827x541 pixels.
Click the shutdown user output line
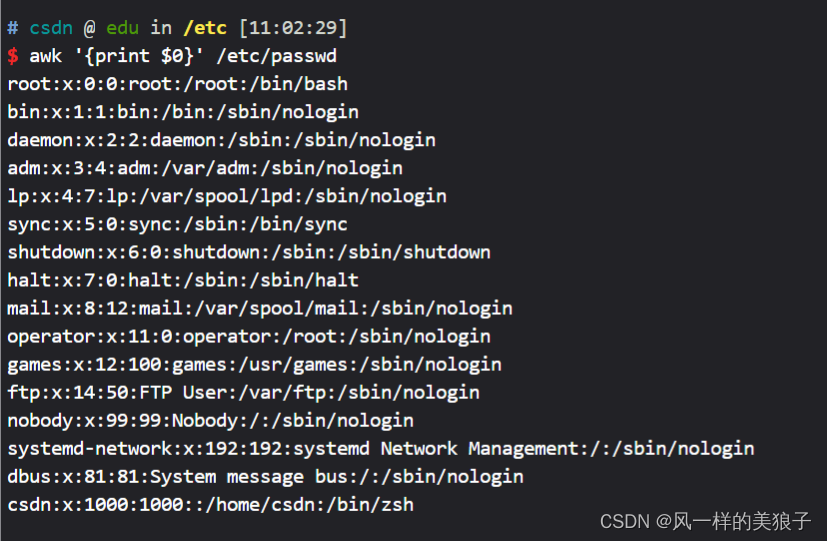[x=249, y=252]
